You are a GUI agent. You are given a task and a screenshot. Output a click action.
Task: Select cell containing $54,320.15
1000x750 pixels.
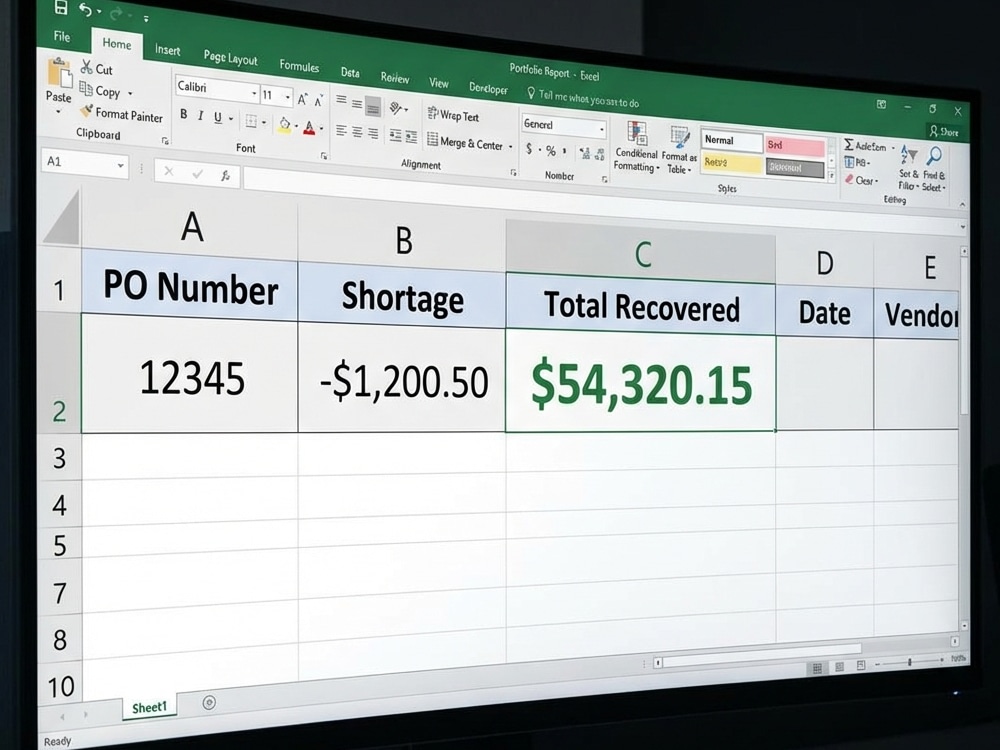[640, 381]
